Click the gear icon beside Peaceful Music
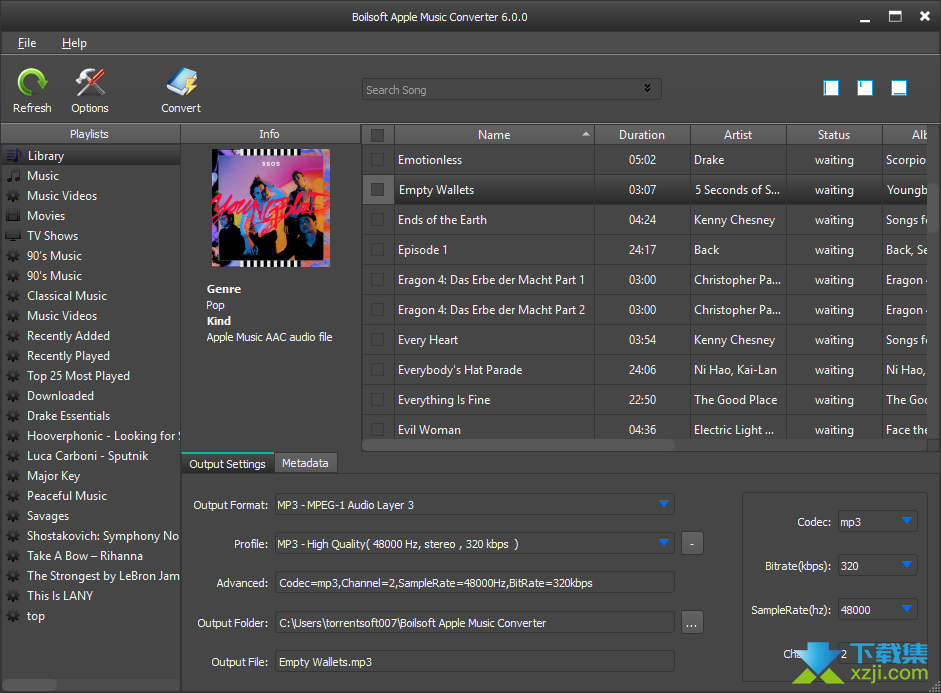Screen dimensions: 941x693 pyautogui.click(x=13, y=496)
